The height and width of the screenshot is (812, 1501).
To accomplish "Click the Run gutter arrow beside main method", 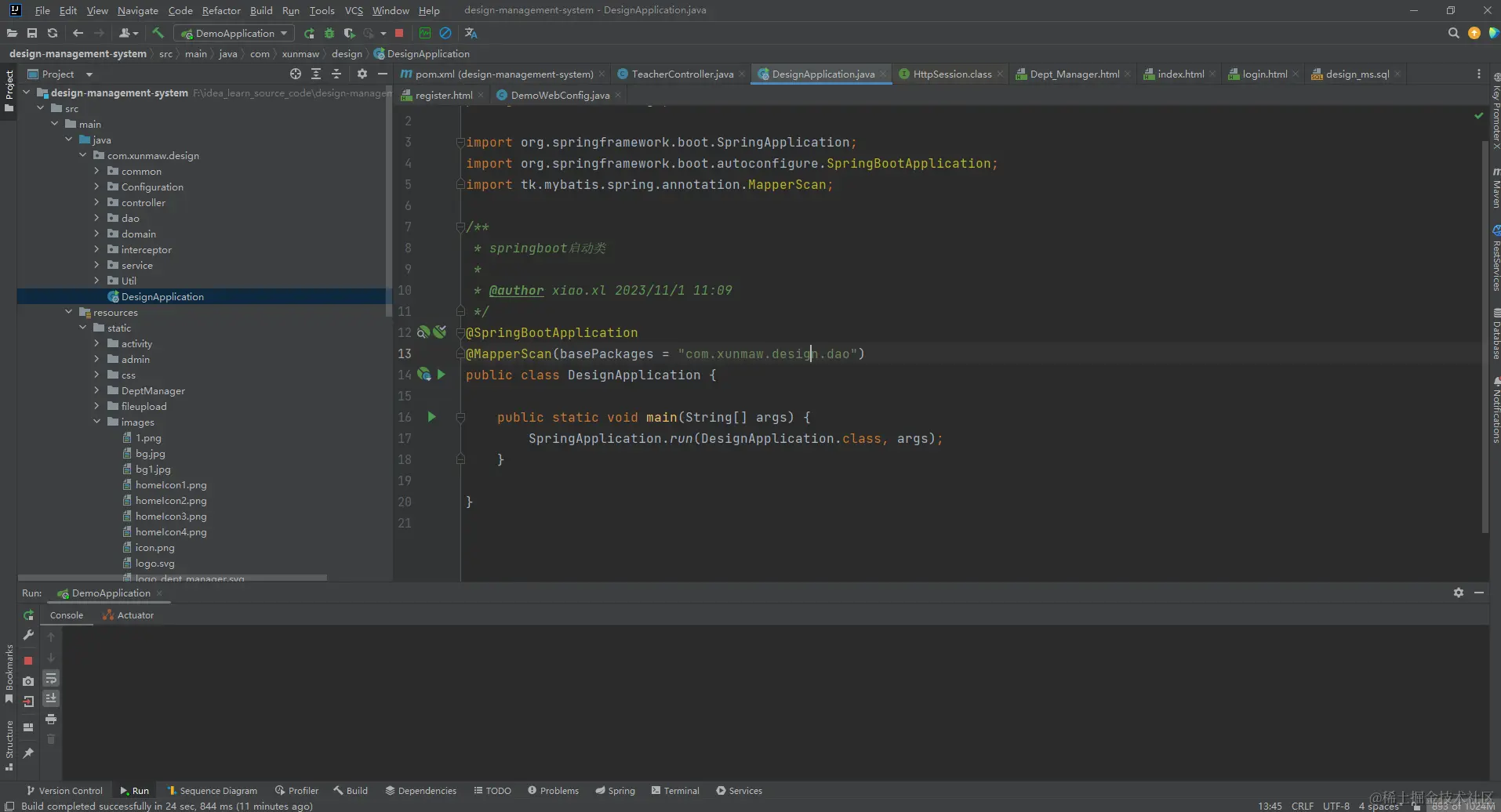I will [431, 417].
